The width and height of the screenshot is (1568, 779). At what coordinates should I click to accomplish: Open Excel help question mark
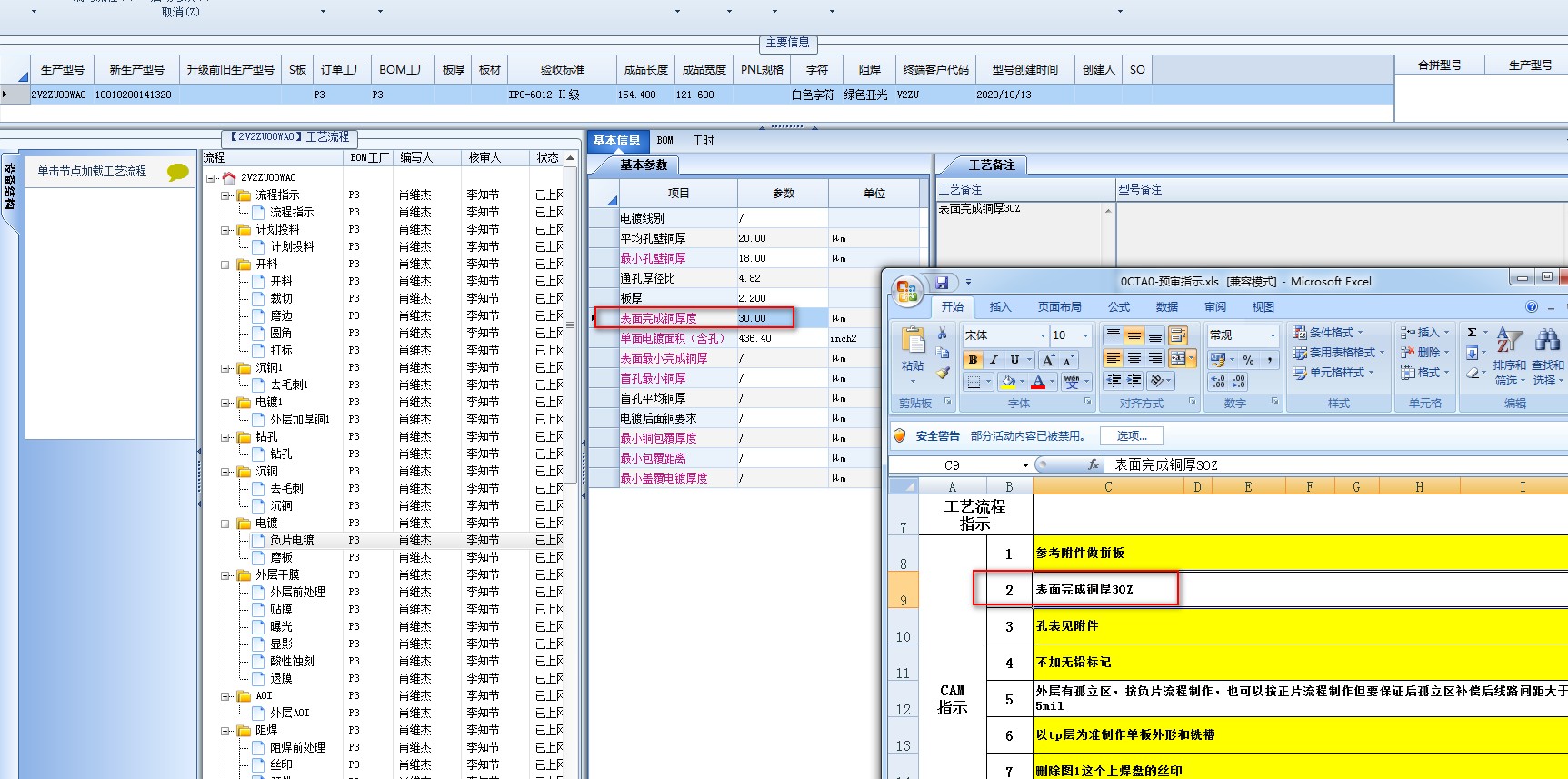click(x=1532, y=307)
